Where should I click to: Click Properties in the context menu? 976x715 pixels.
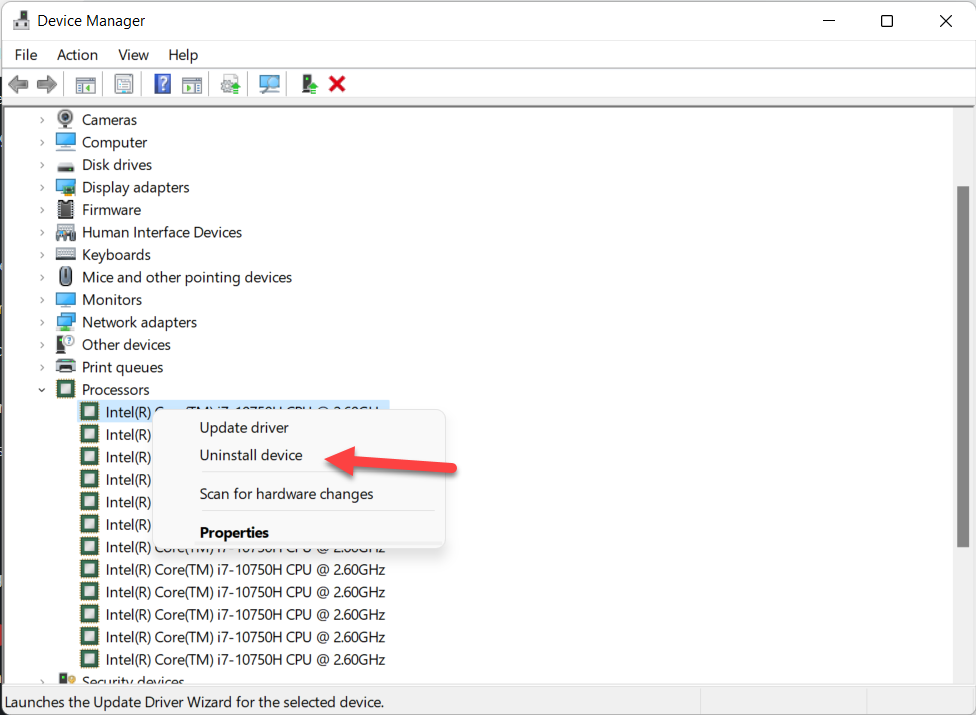(x=234, y=532)
